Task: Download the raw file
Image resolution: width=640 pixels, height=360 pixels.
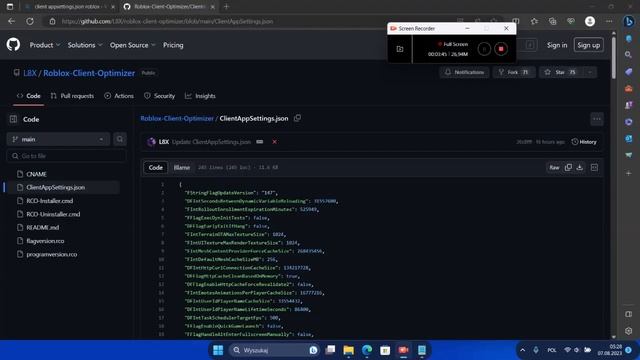Action: pyautogui.click(x=580, y=167)
